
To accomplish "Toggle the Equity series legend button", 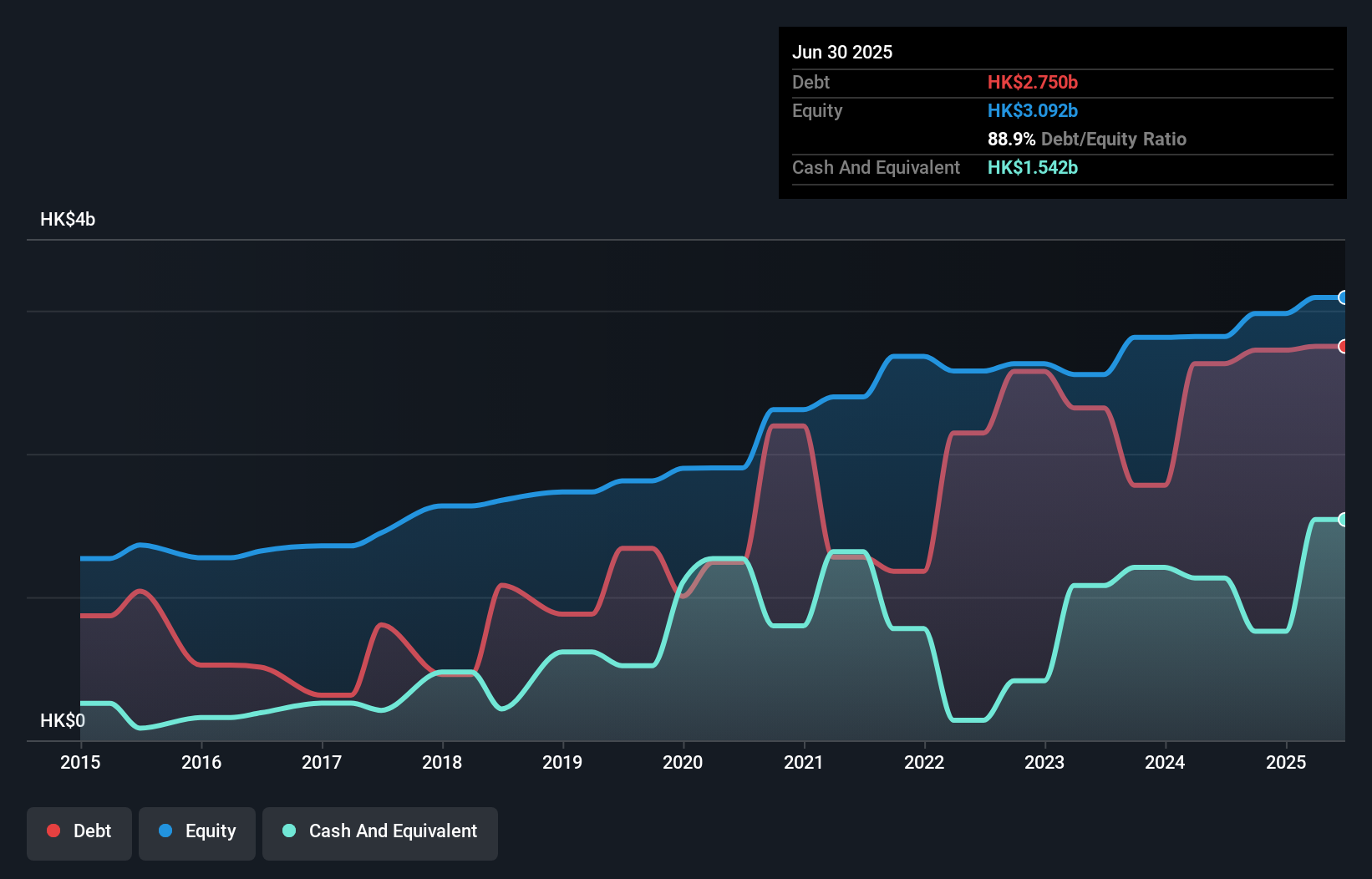I will [x=197, y=833].
